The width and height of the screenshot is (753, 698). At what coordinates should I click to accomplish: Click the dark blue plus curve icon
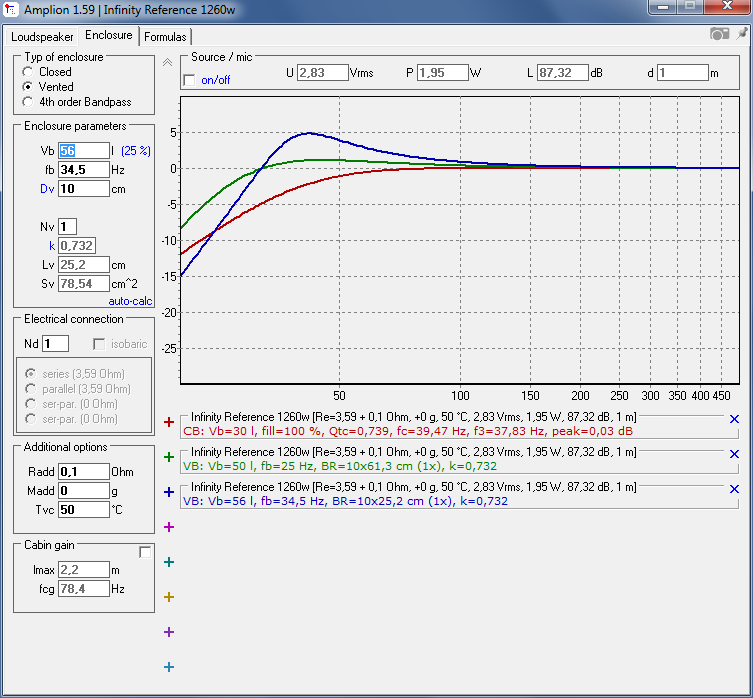tap(169, 492)
